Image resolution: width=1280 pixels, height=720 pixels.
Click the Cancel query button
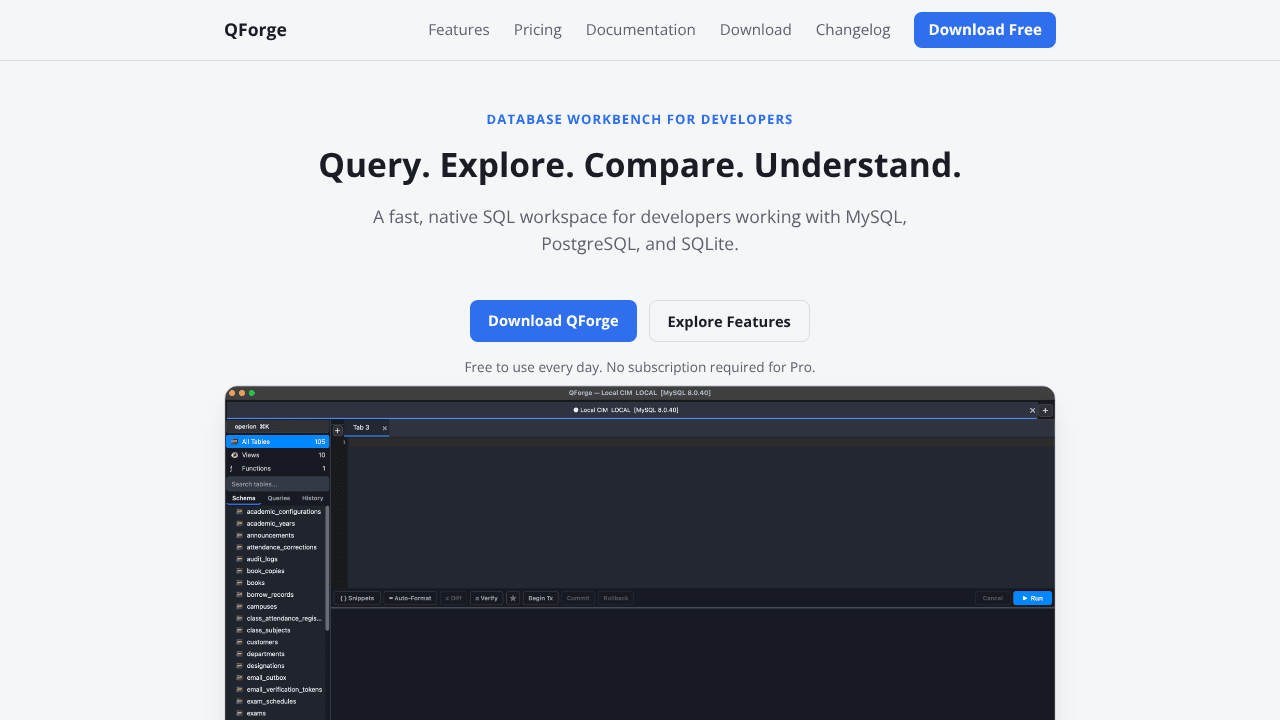click(992, 598)
